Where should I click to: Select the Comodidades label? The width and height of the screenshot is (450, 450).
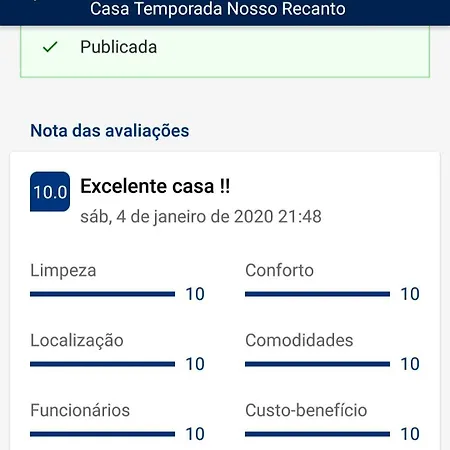[299, 340]
